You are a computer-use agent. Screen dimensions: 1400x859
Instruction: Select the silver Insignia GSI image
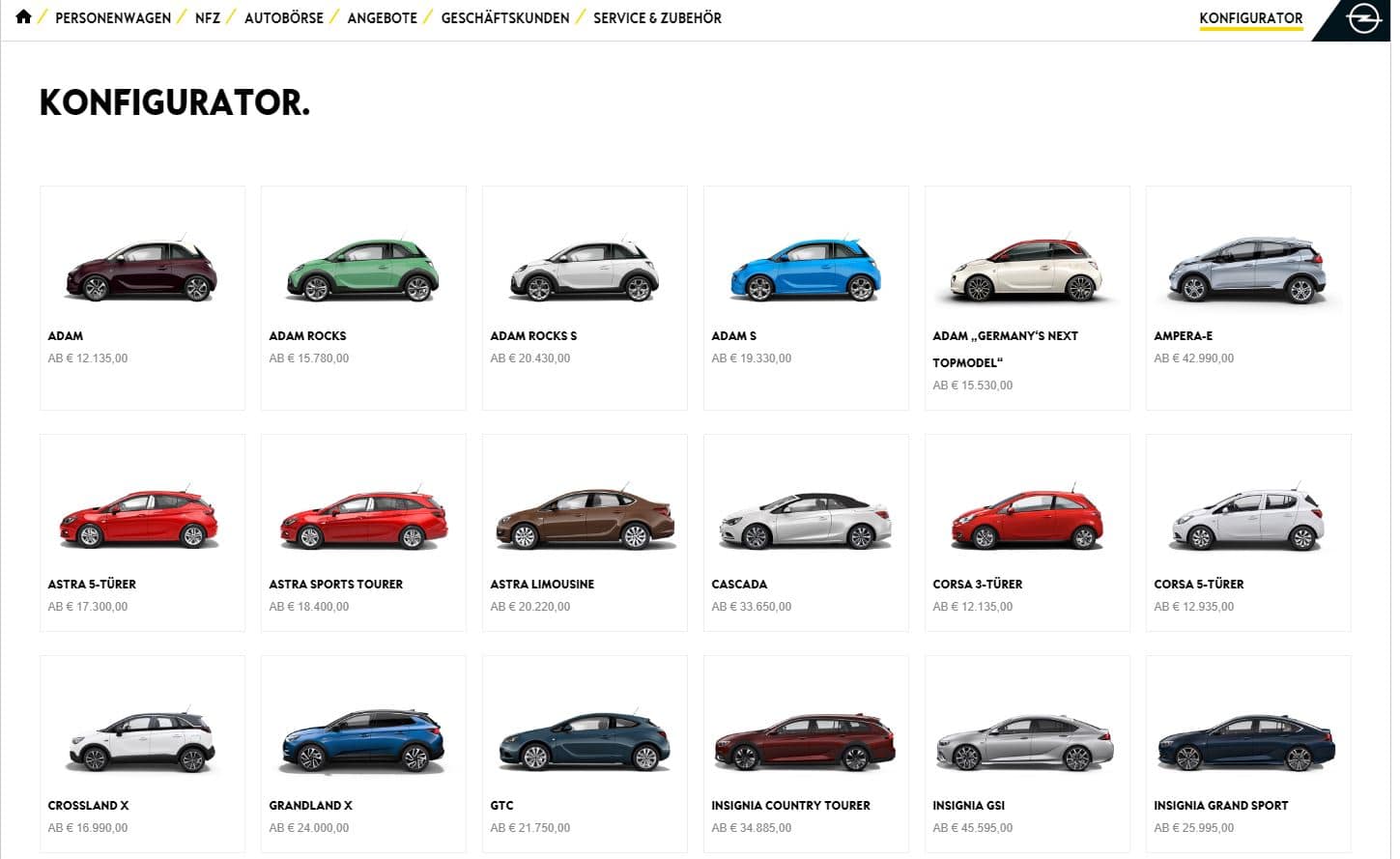click(1025, 742)
